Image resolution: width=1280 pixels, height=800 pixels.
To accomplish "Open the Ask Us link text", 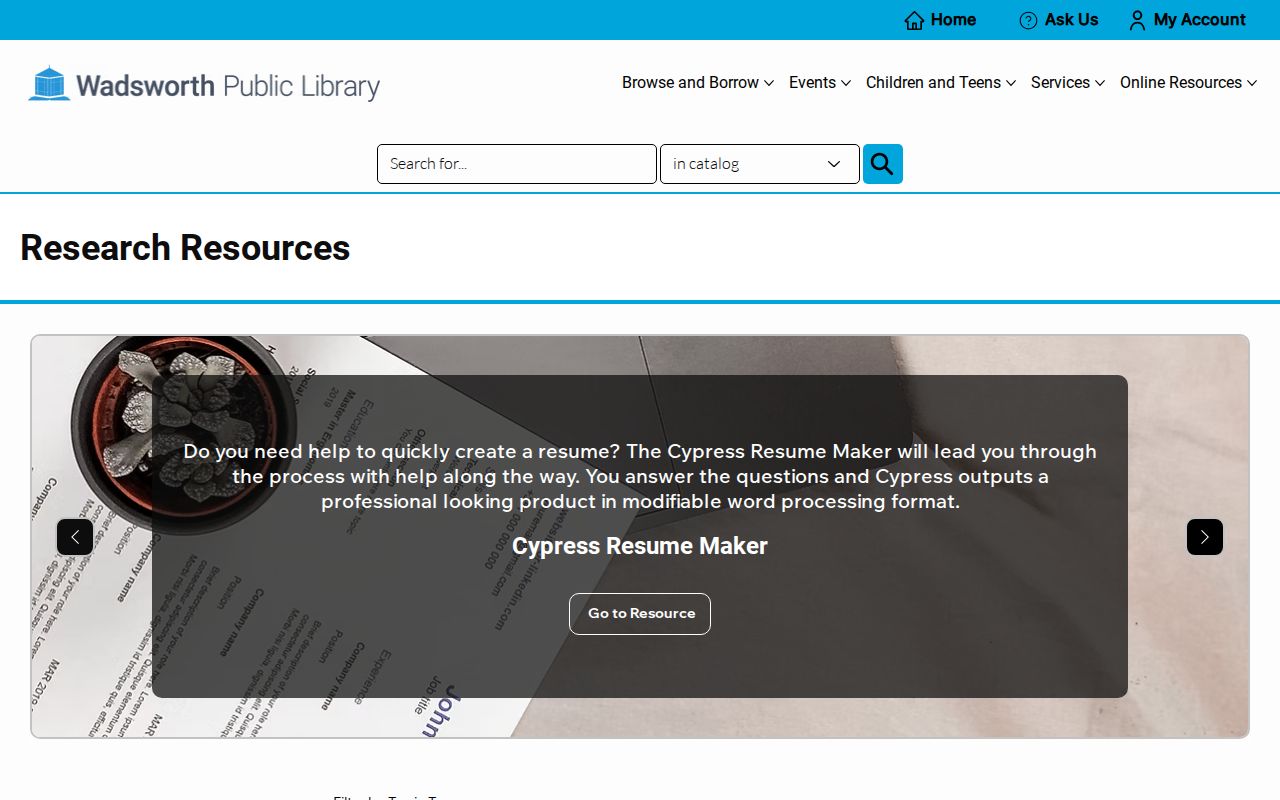I will point(1071,20).
